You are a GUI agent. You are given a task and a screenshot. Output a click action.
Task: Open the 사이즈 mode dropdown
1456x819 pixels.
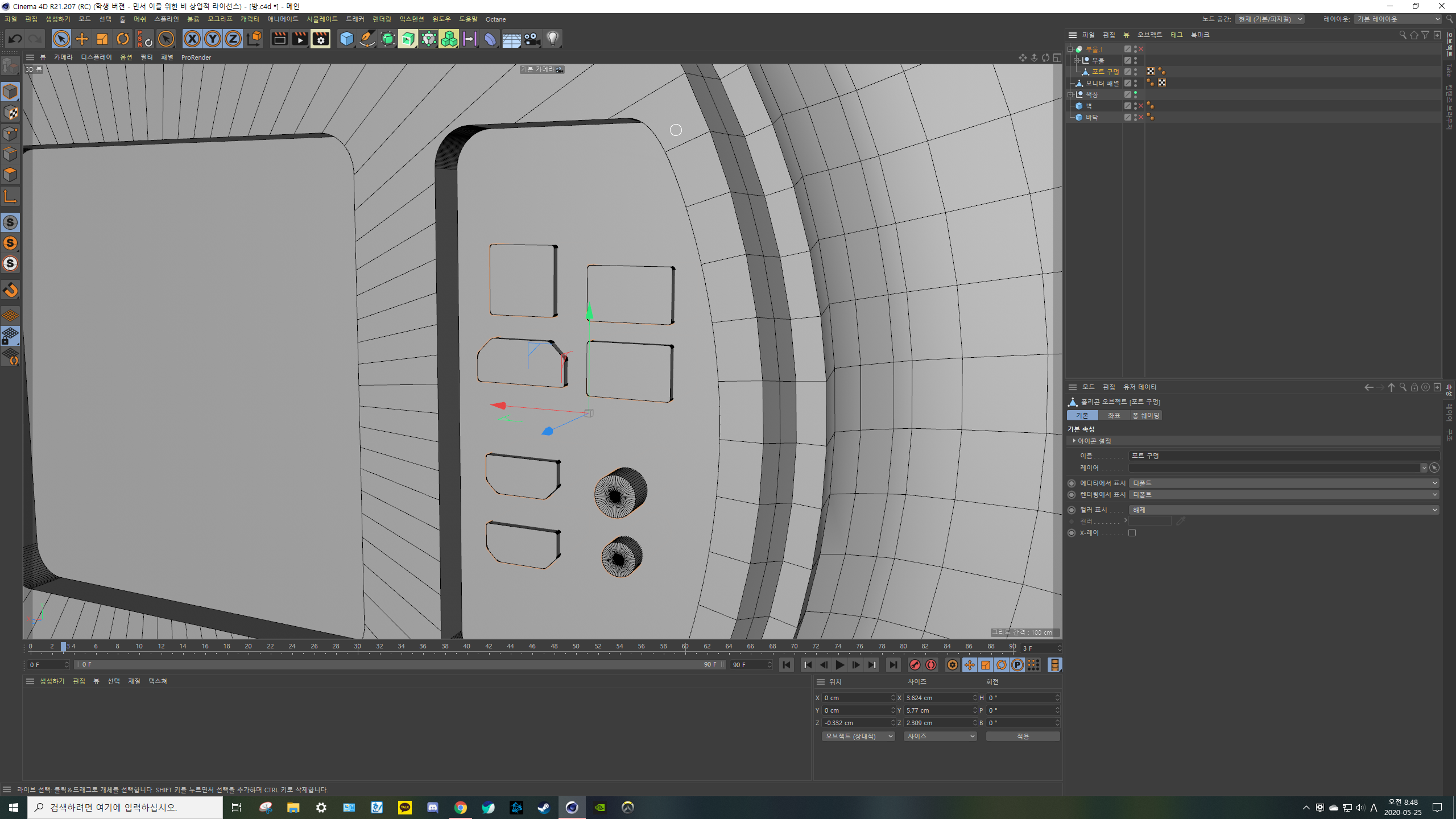pos(940,737)
